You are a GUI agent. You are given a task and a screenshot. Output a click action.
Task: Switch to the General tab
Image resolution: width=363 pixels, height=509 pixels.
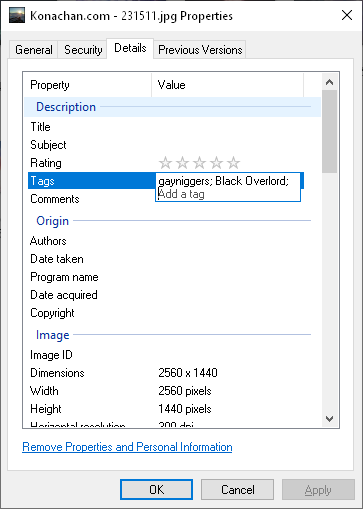(34, 50)
